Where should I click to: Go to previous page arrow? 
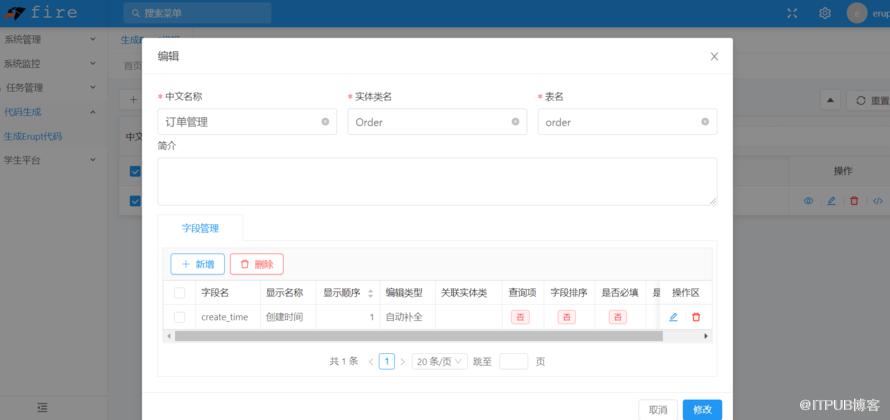371,362
